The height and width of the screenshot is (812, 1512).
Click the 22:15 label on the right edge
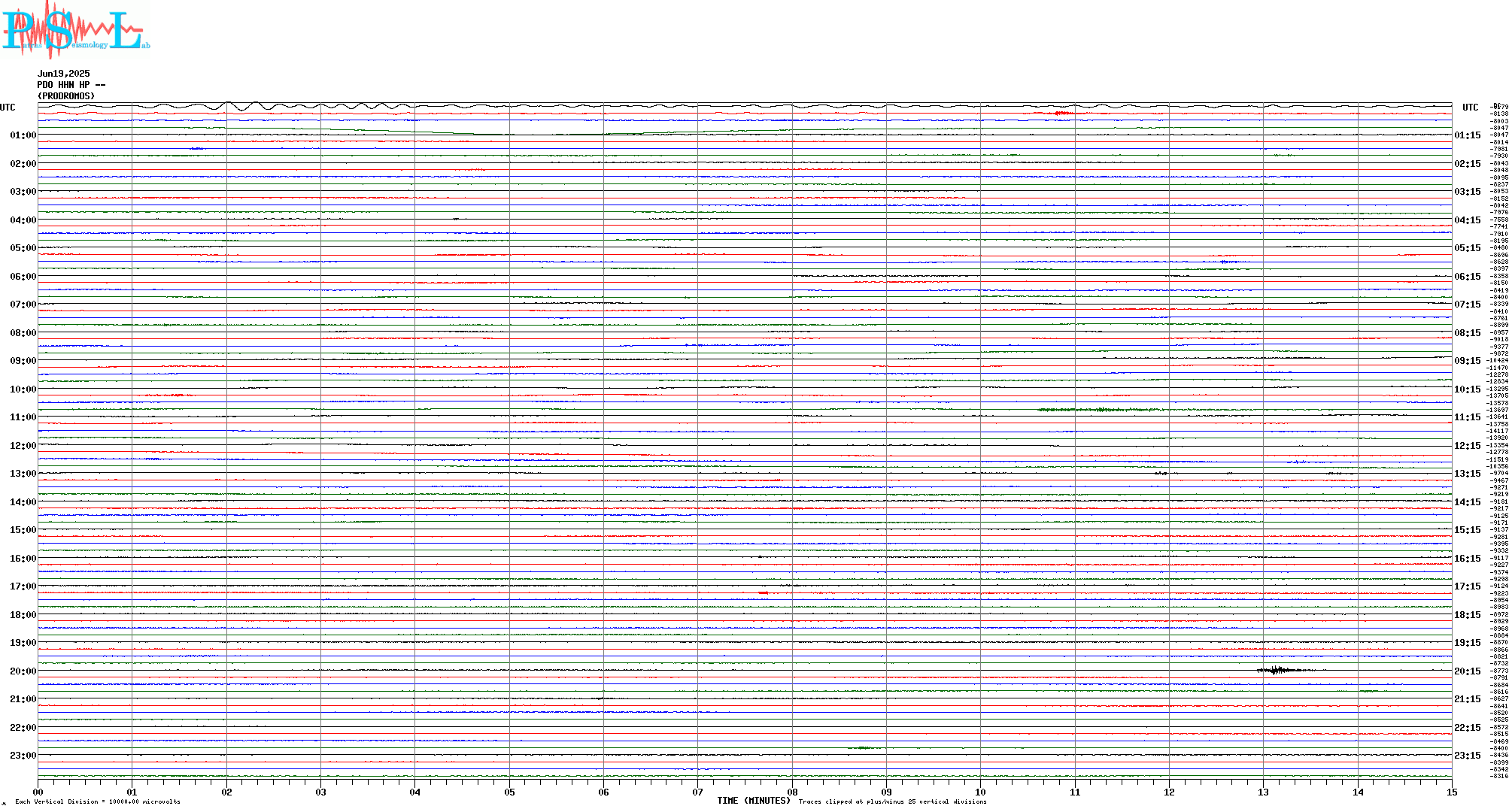point(1468,728)
